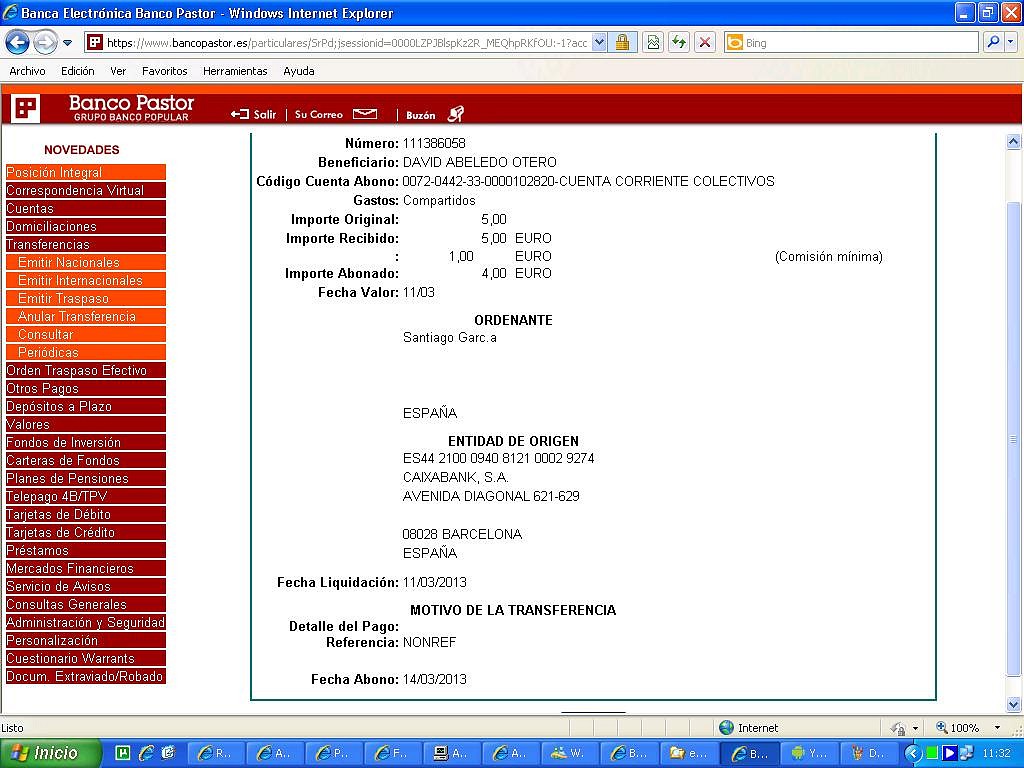This screenshot has height=768, width=1024.
Task: Open Cuestionario Warrants
Action: click(x=86, y=658)
